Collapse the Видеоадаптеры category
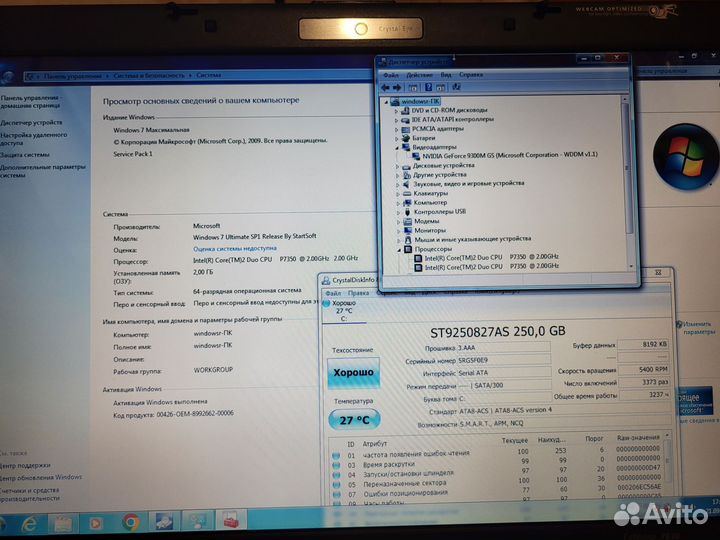 coord(398,146)
